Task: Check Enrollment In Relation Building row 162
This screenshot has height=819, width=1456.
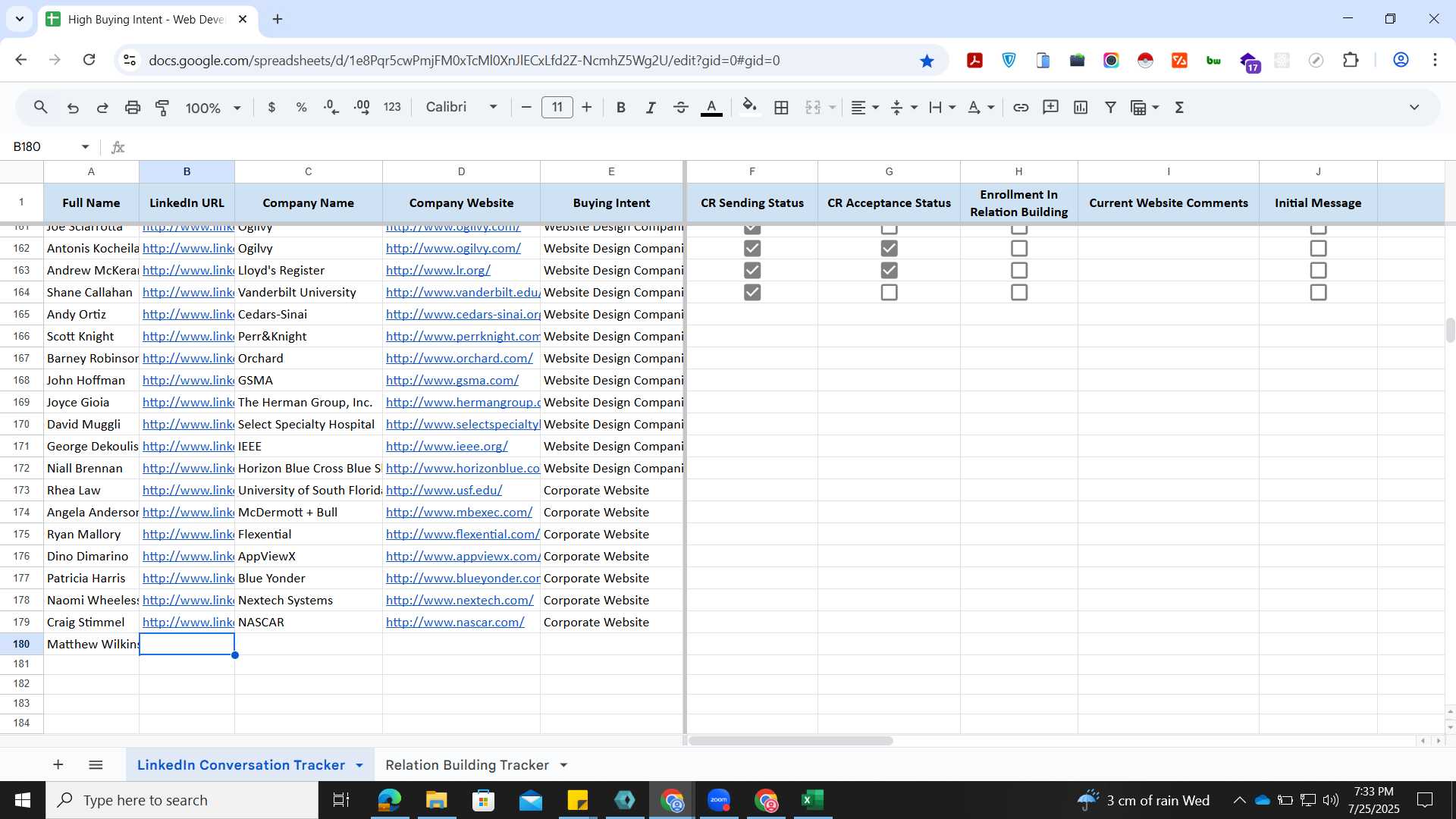Action: pos(1019,248)
